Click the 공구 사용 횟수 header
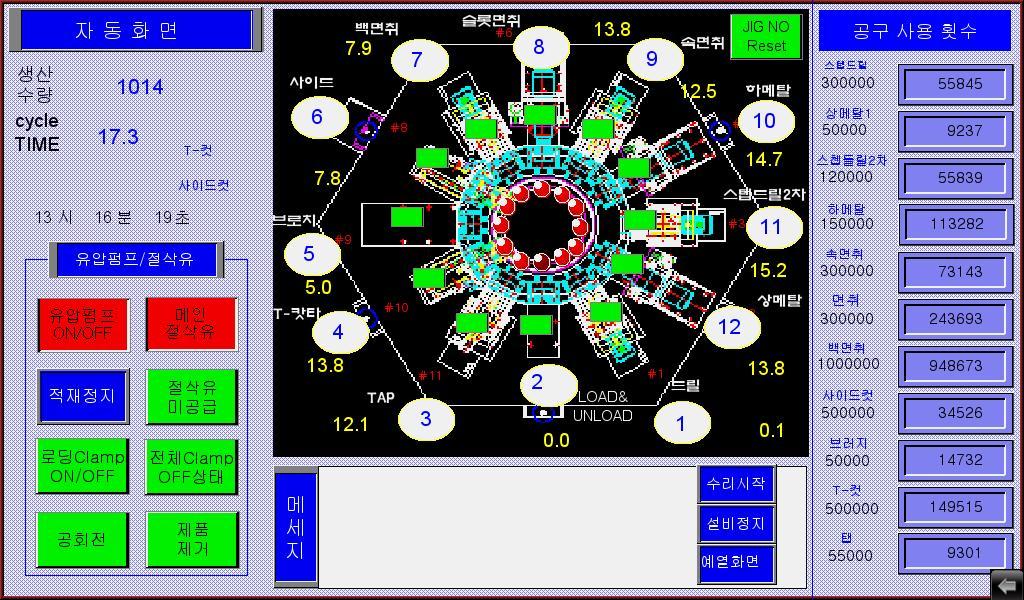The image size is (1024, 600). (915, 30)
